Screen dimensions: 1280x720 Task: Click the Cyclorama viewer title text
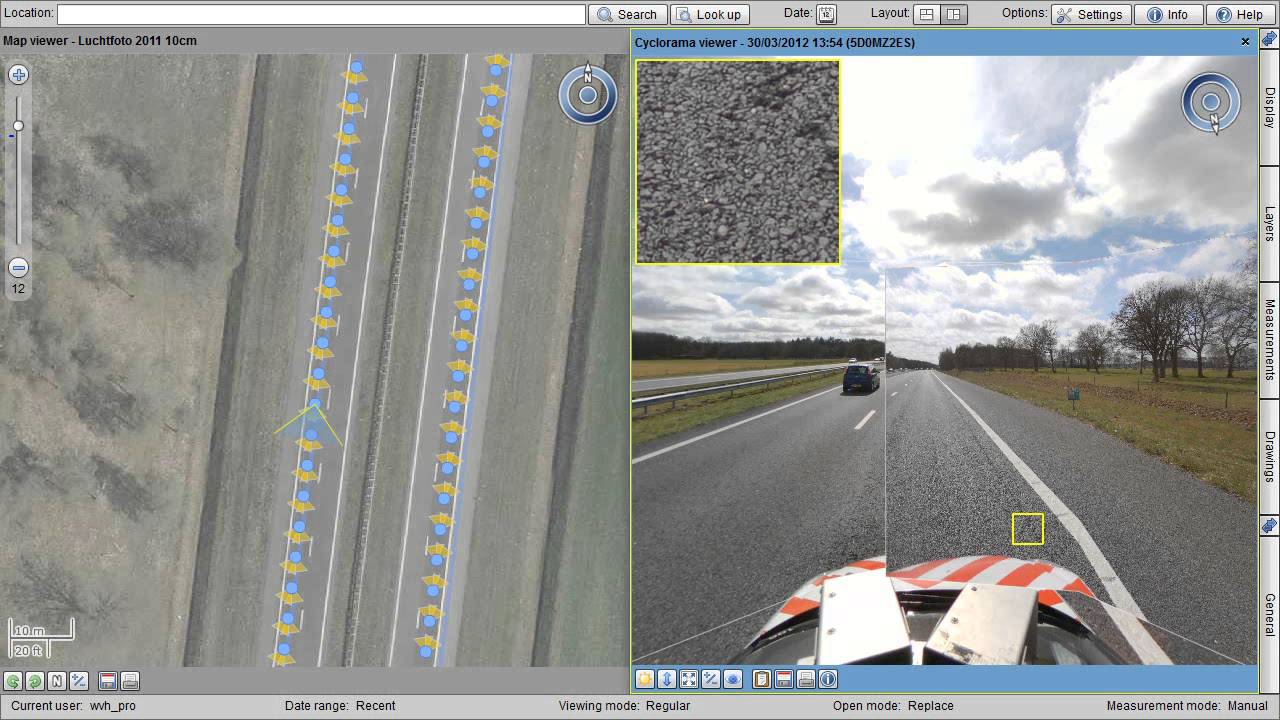click(775, 42)
